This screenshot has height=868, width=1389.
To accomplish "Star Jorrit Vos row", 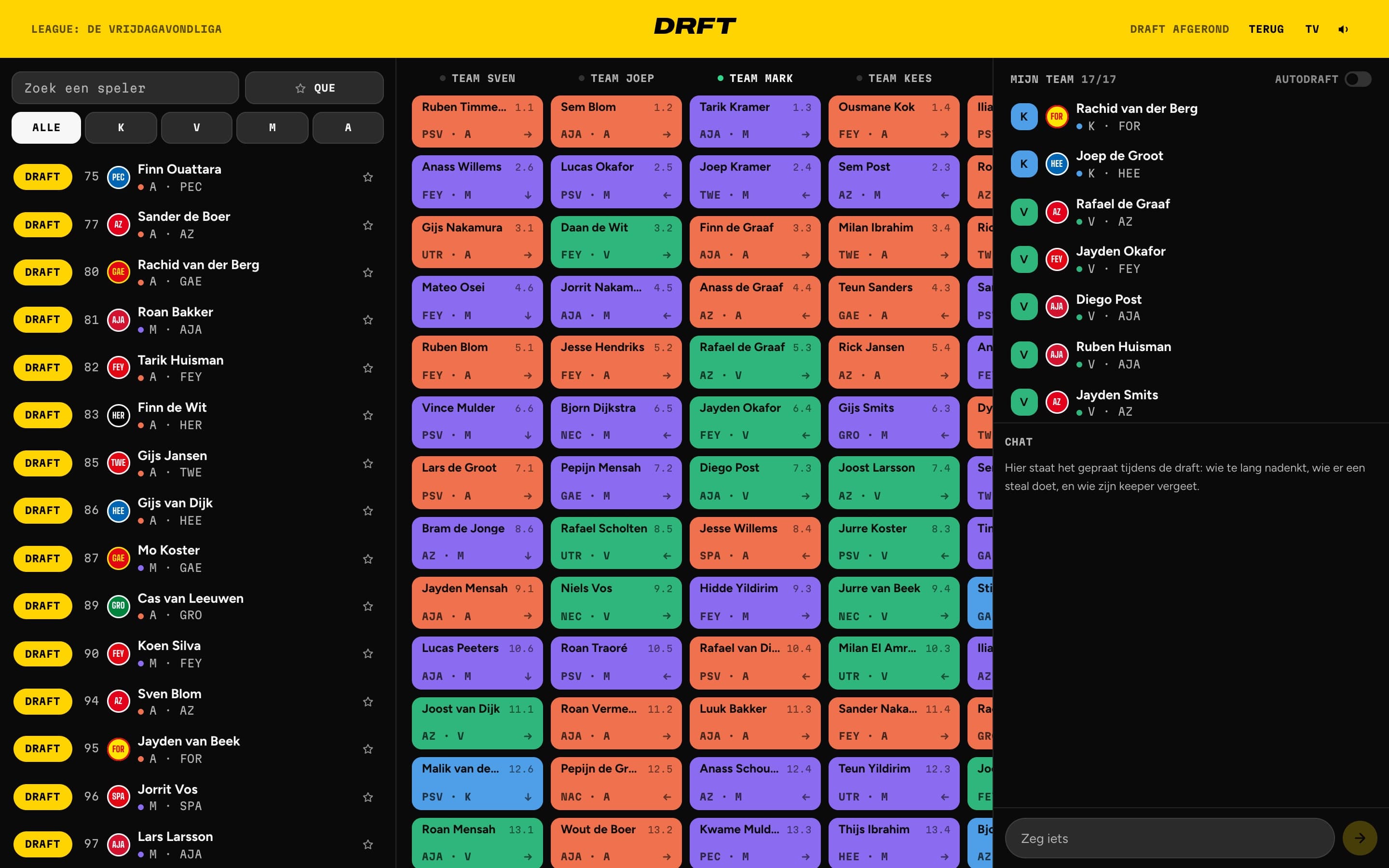I will [x=368, y=797].
